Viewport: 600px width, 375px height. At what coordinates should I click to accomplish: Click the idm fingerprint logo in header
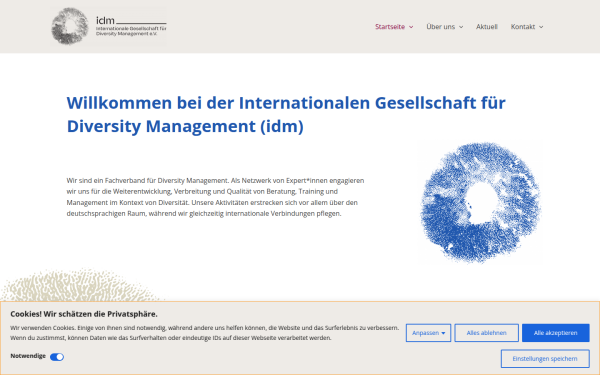point(108,26)
